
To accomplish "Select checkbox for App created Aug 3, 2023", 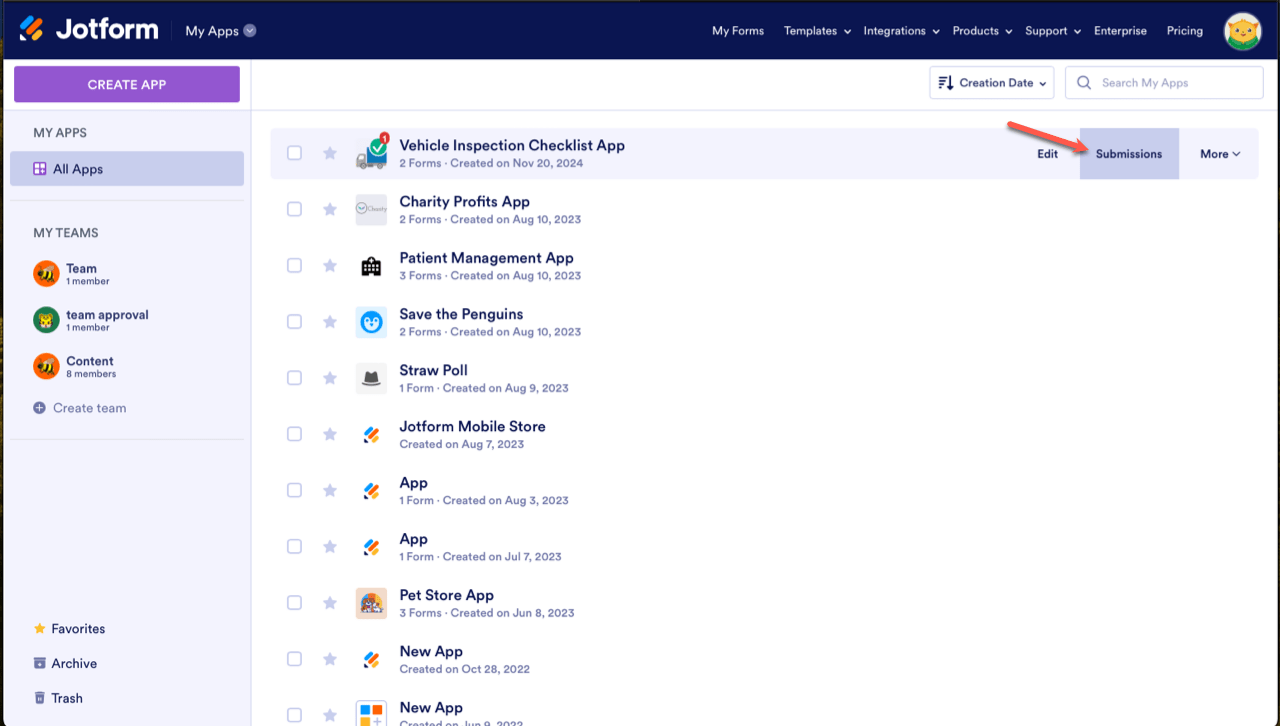I will coord(294,490).
